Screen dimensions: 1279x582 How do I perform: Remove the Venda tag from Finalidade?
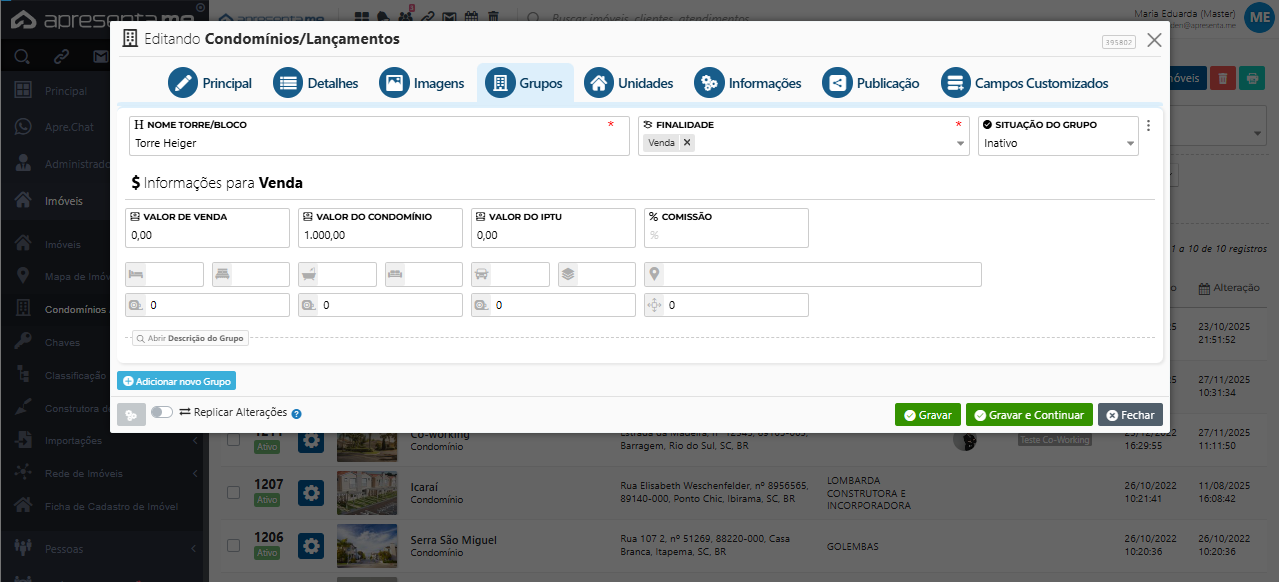point(687,143)
